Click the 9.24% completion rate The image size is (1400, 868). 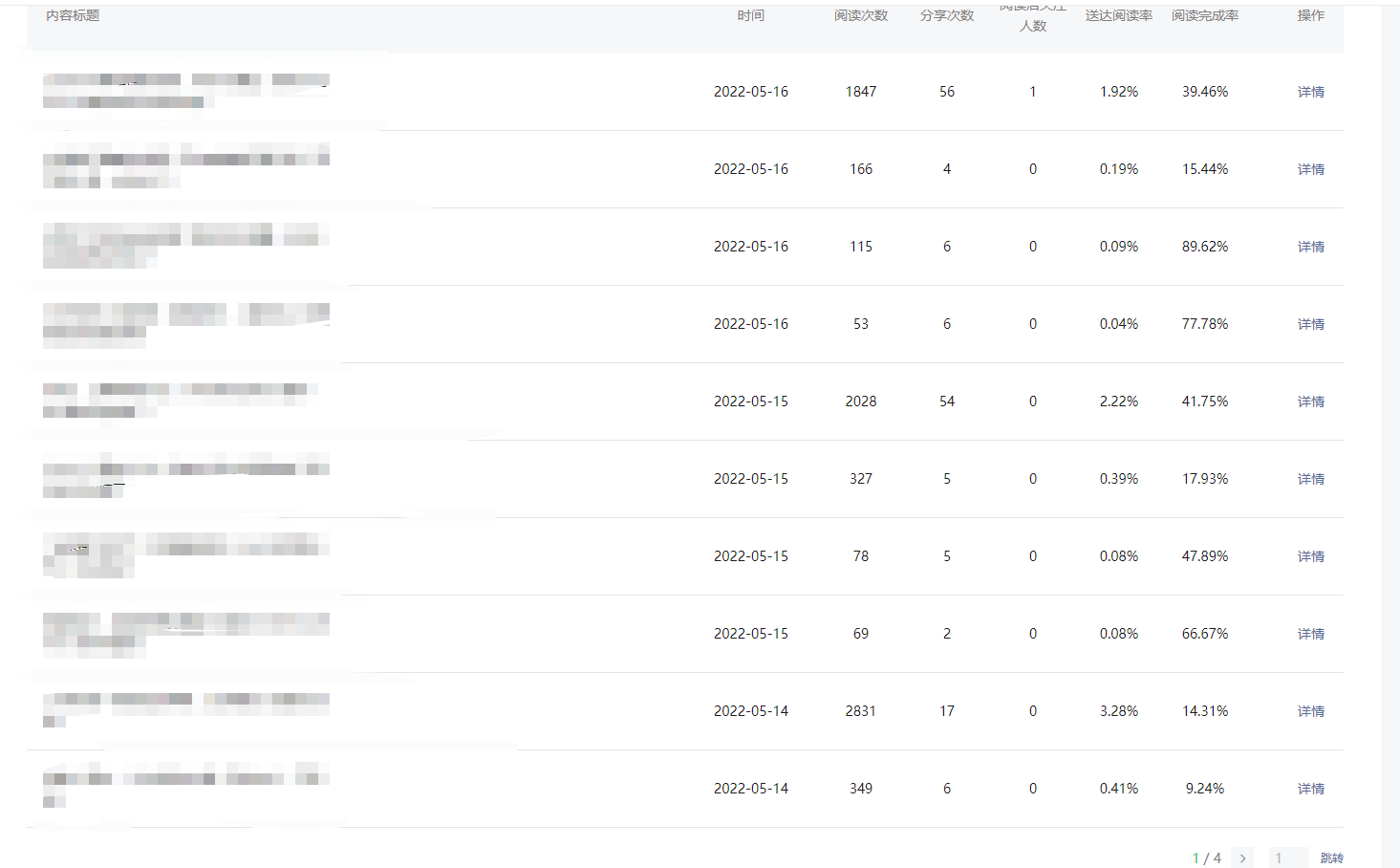coord(1205,789)
